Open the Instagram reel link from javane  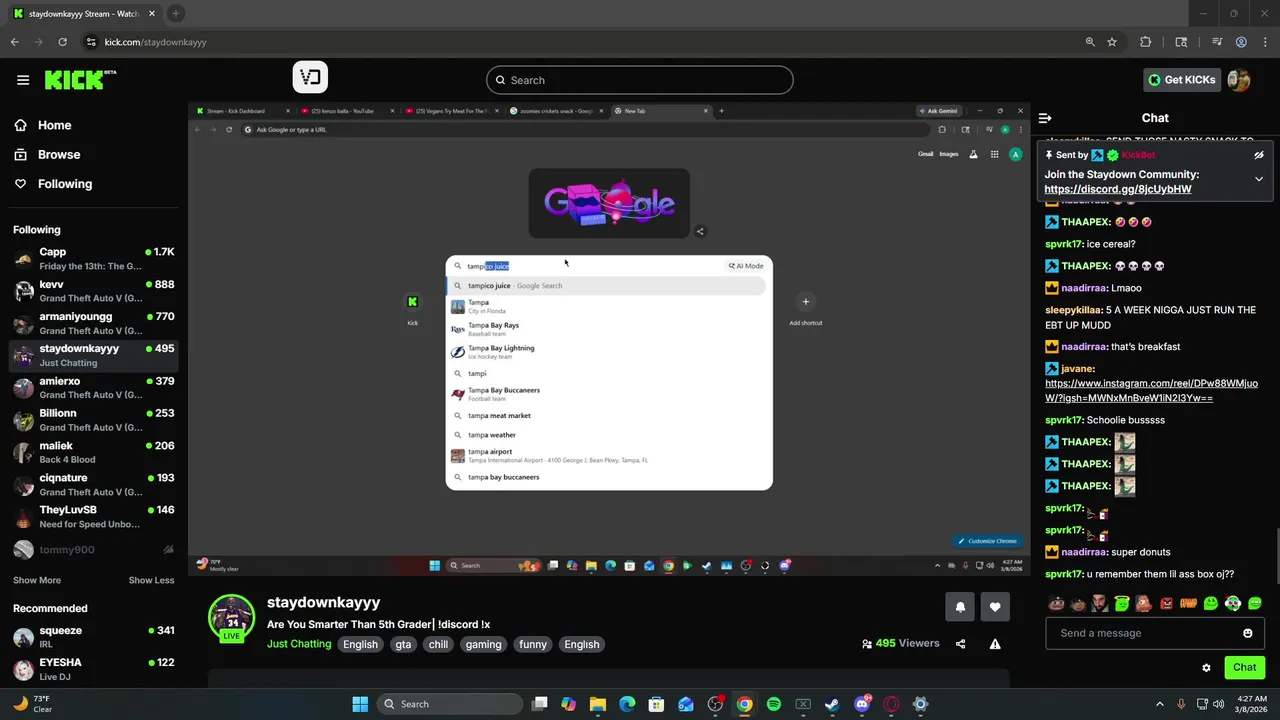click(1151, 390)
